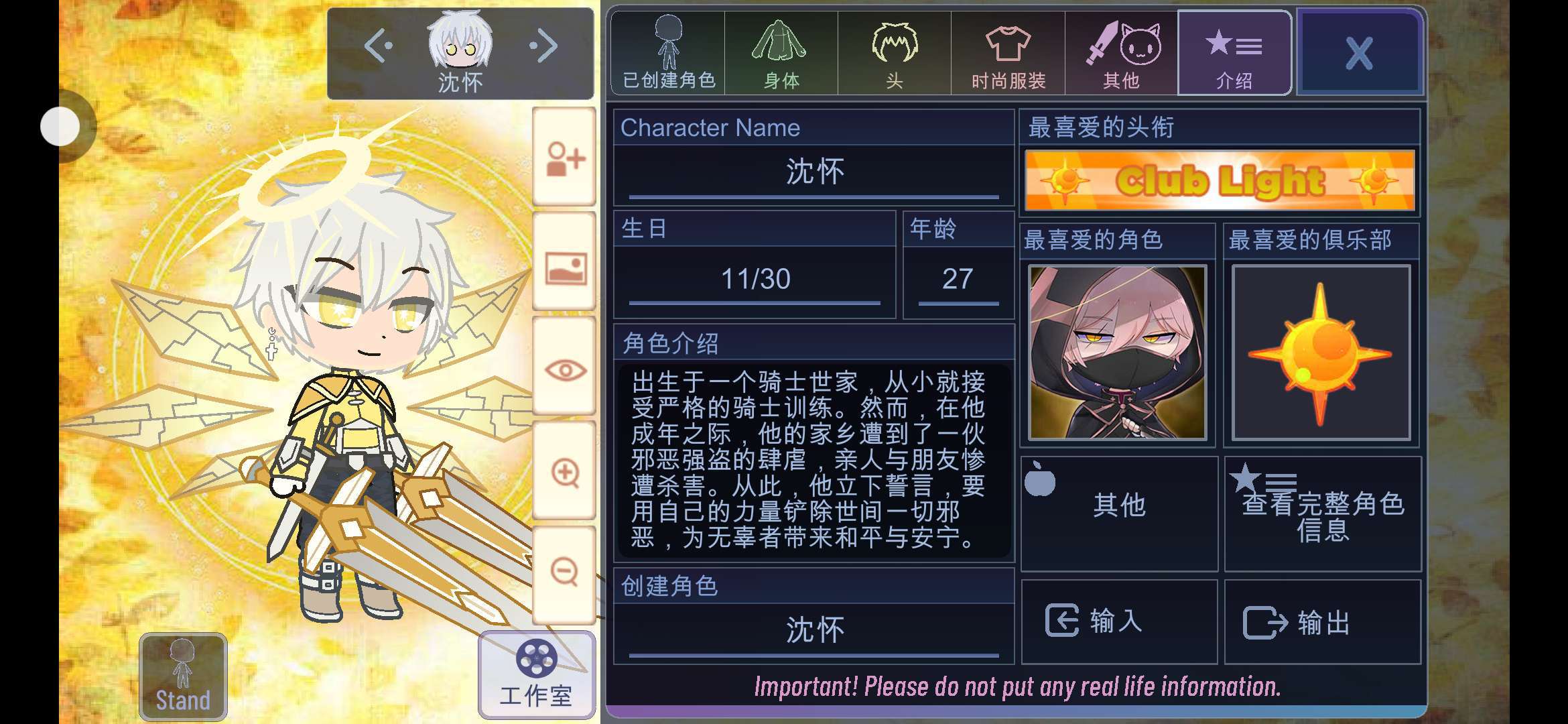Viewport: 1568px width, 724px height.
Task: Open the 头 head tab
Action: click(x=895, y=54)
